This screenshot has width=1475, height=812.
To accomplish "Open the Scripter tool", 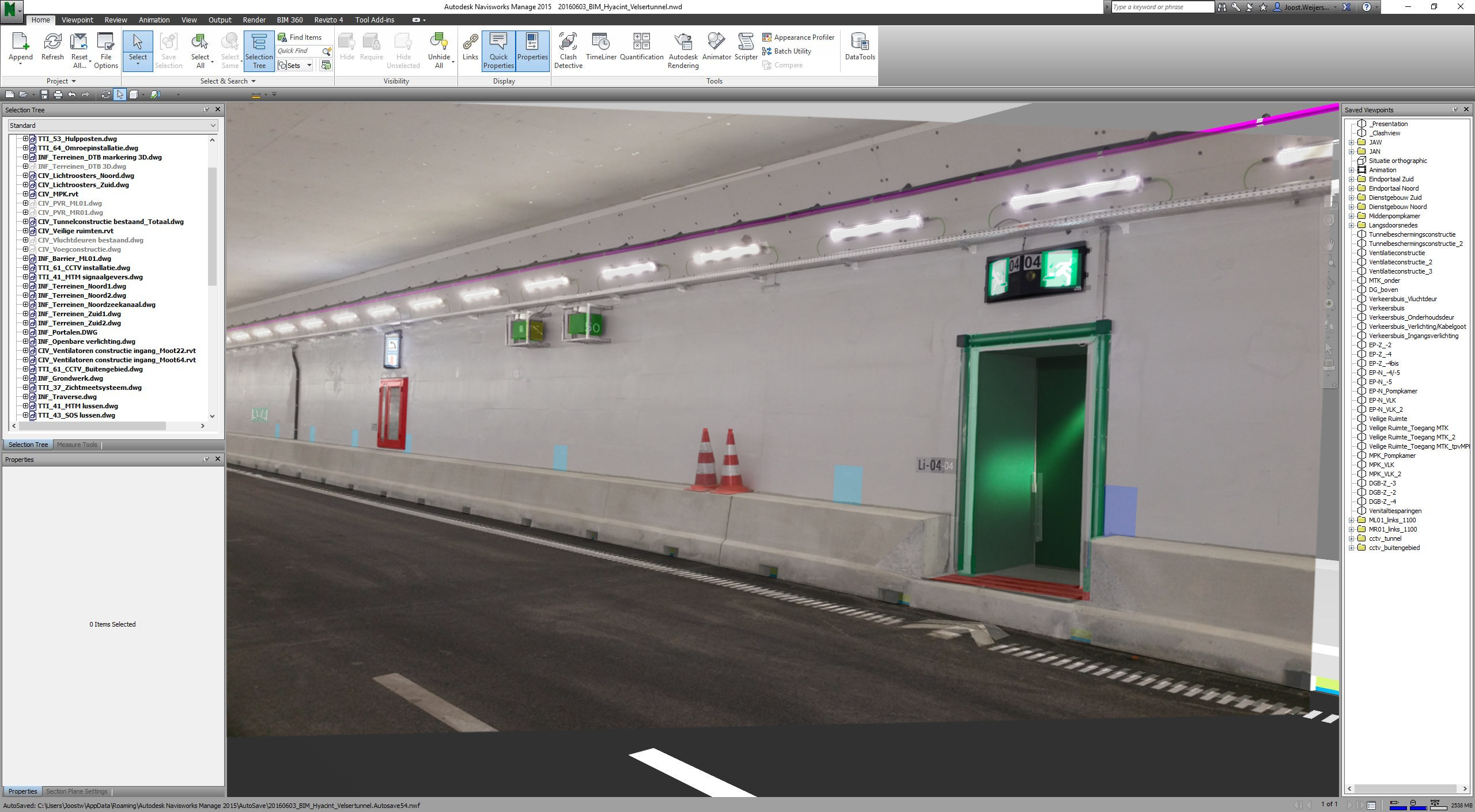I will point(746,47).
